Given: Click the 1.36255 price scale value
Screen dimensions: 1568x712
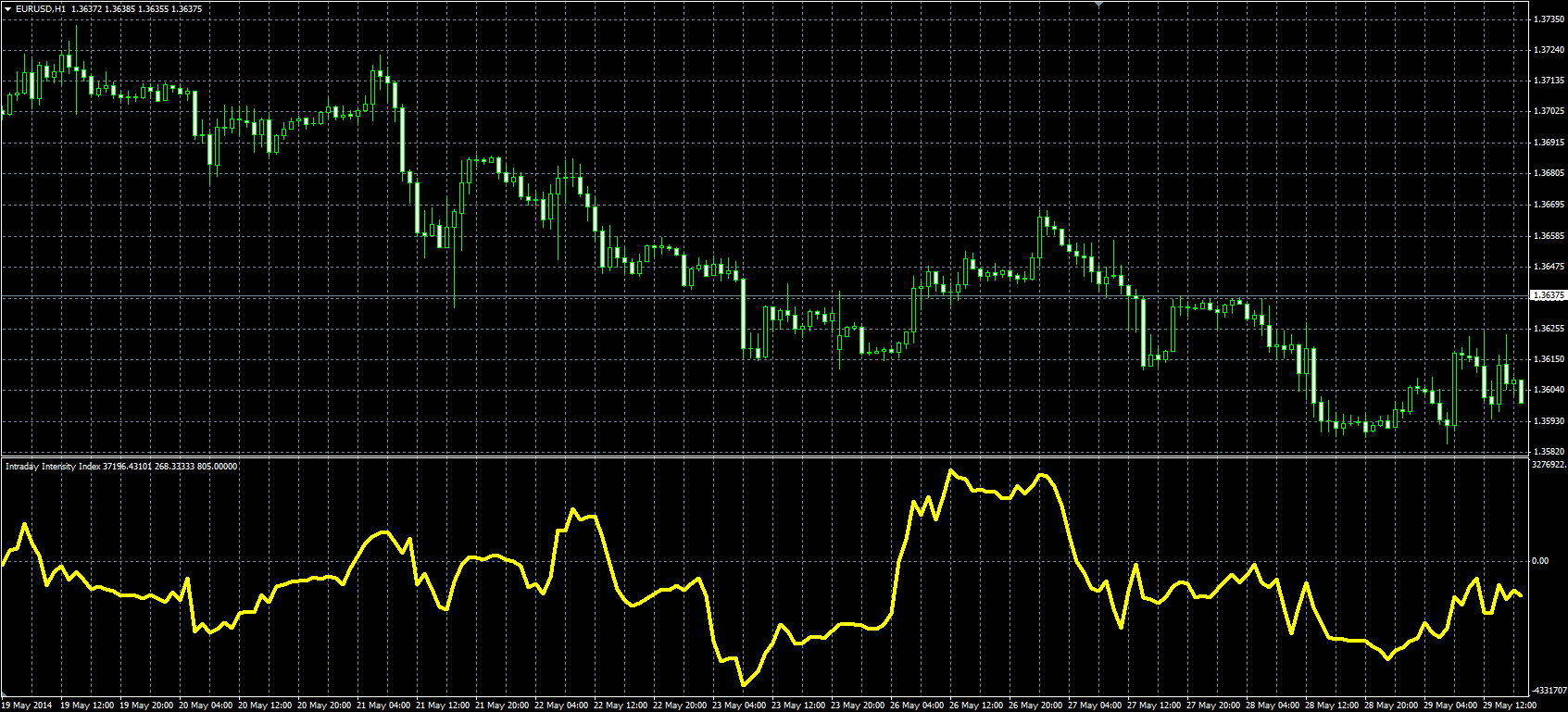Looking at the screenshot, I should [1549, 329].
